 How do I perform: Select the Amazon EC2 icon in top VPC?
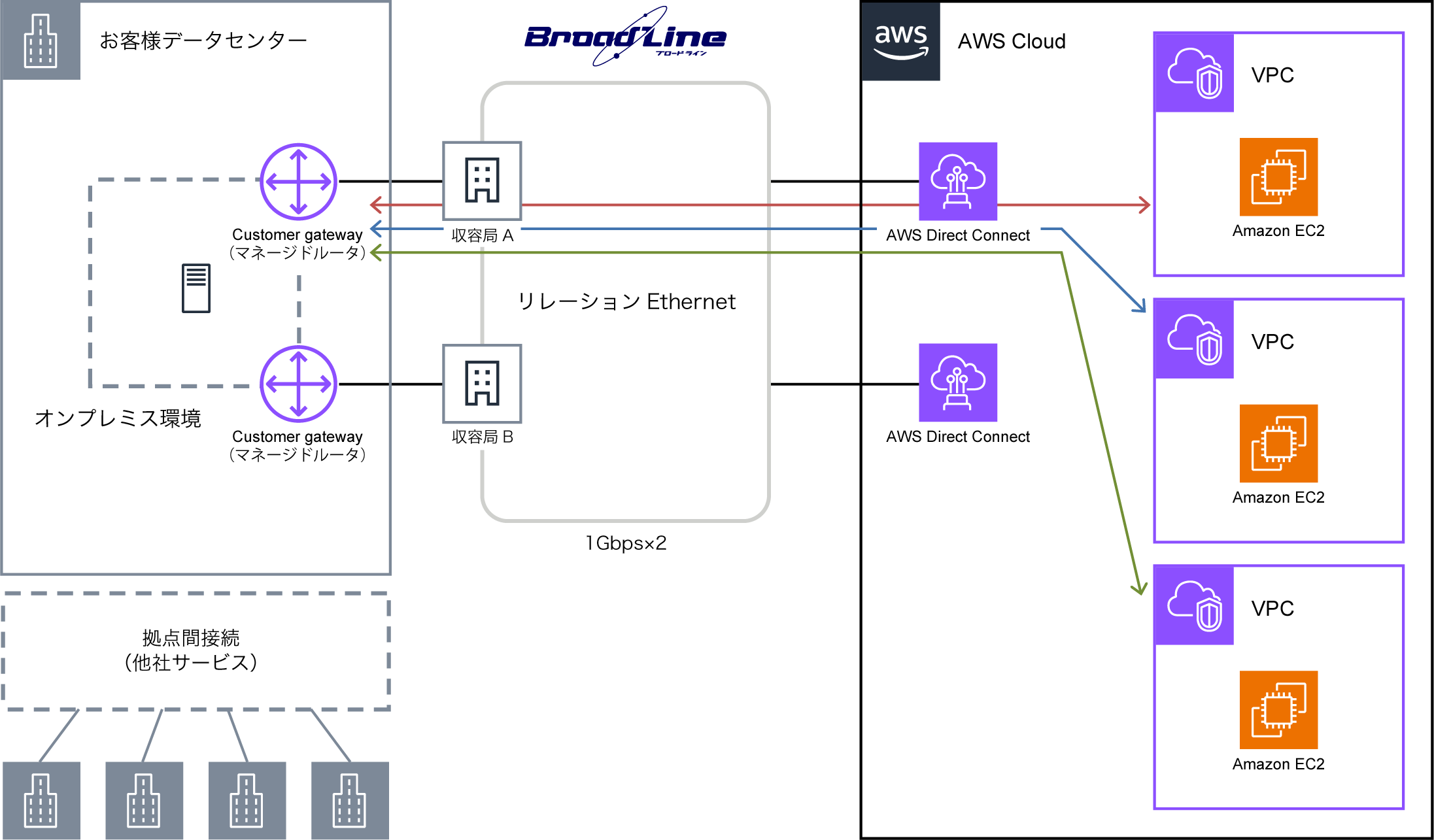(x=1278, y=176)
